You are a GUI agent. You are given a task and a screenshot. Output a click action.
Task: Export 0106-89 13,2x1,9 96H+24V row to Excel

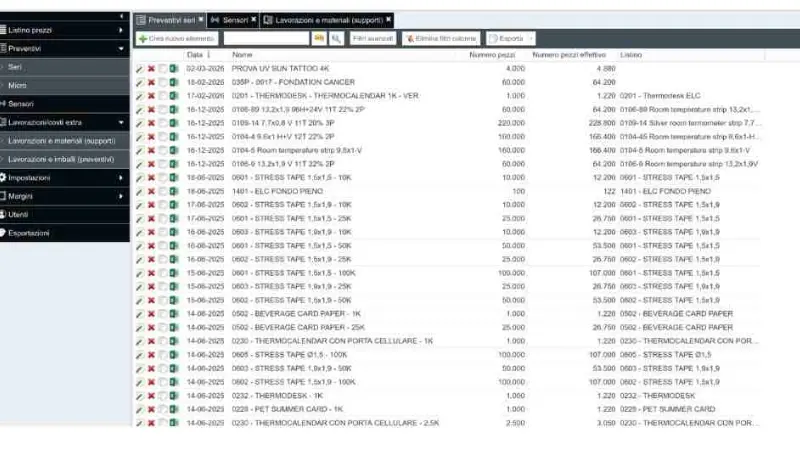(174, 109)
